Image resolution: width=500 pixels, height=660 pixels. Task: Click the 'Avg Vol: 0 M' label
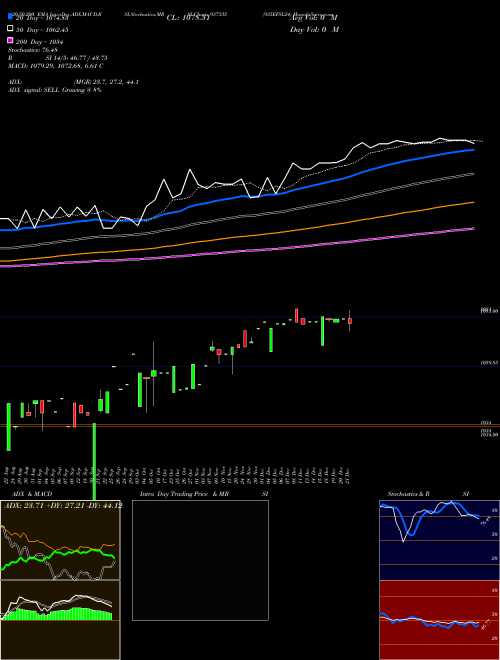314,18
